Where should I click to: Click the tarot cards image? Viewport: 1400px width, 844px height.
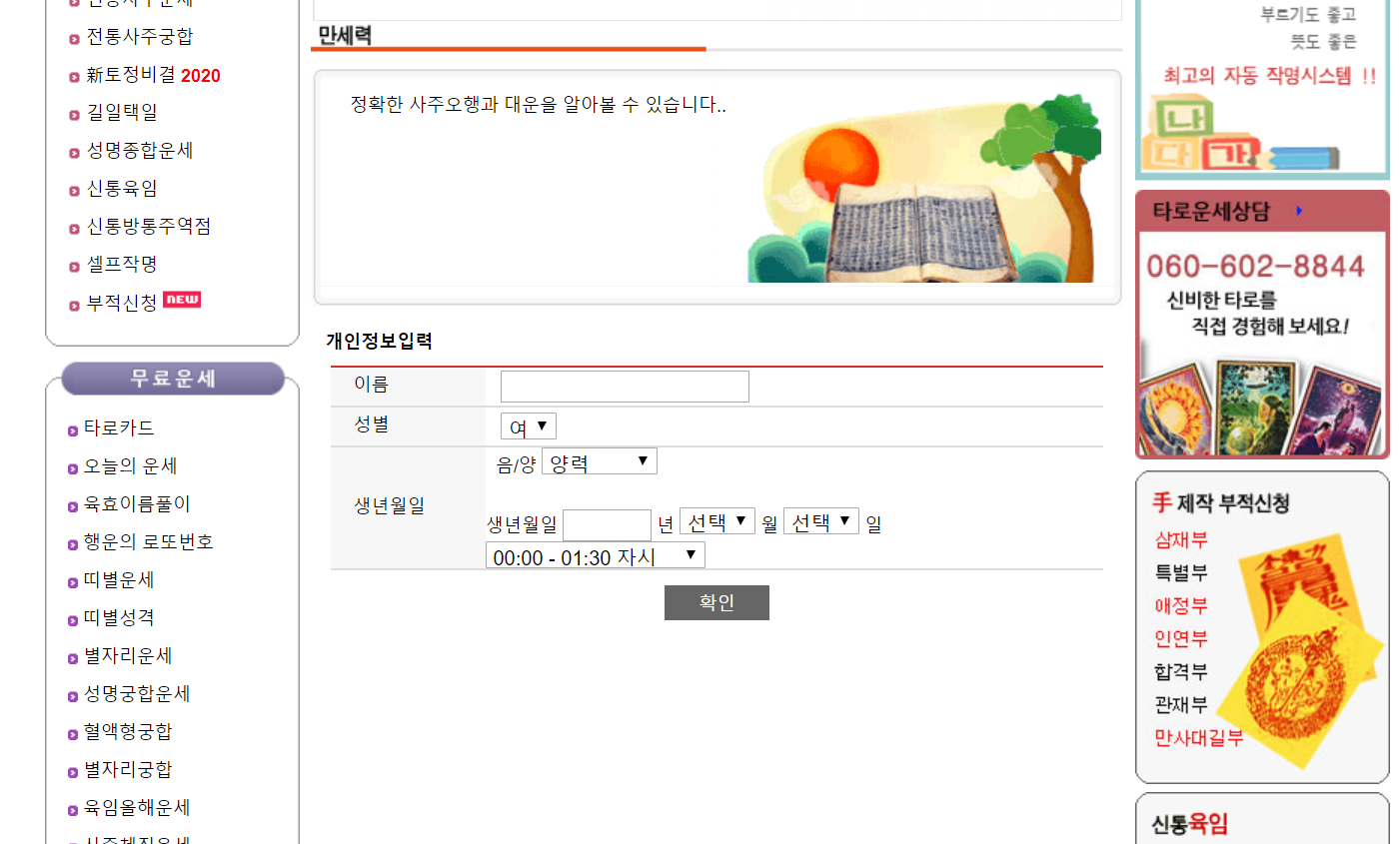[x=1261, y=408]
